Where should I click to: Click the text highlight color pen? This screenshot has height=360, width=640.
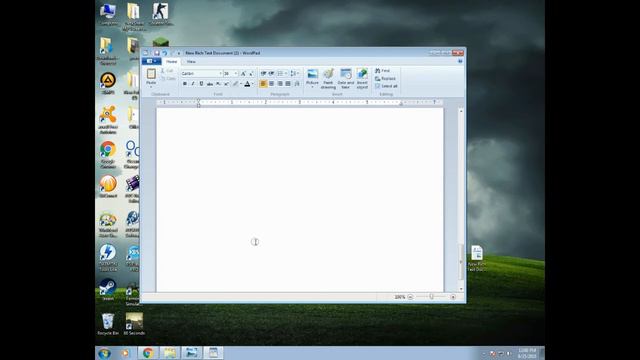[x=236, y=84]
